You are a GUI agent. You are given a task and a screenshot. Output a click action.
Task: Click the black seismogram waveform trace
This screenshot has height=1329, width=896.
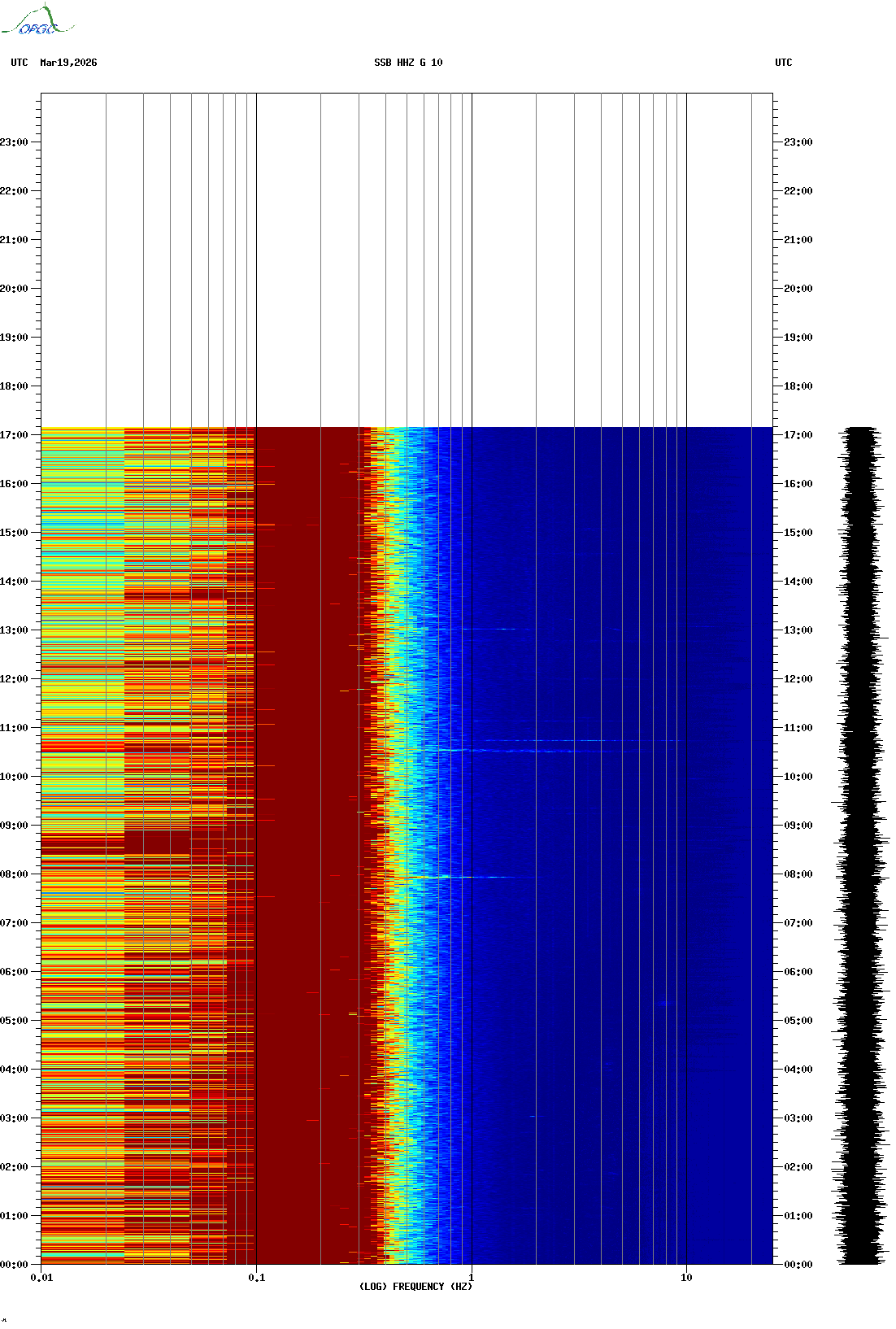click(861, 846)
